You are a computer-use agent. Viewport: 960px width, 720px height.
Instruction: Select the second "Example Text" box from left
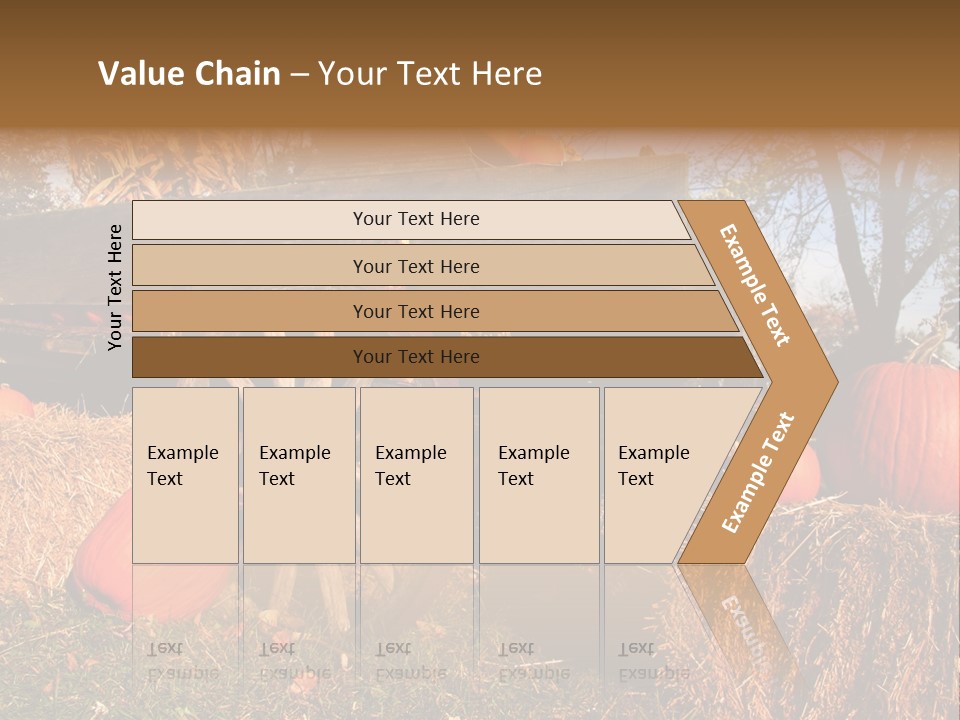tap(298, 474)
